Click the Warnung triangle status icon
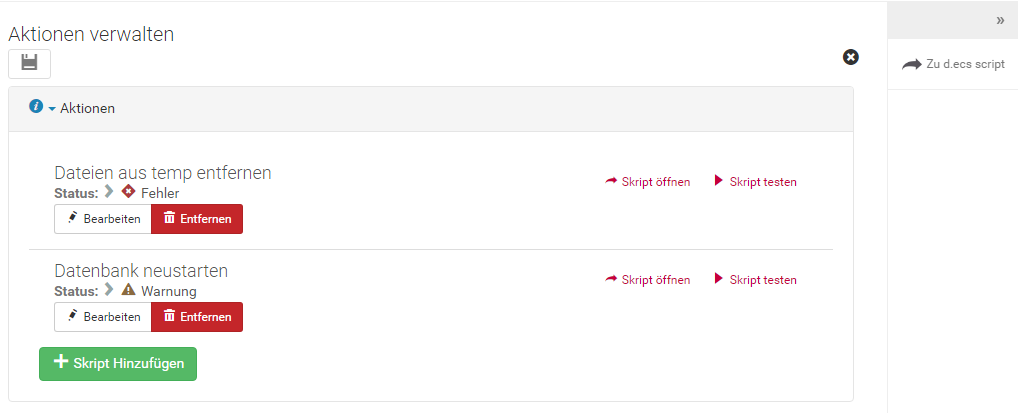This screenshot has height=413, width=1018. [128, 290]
